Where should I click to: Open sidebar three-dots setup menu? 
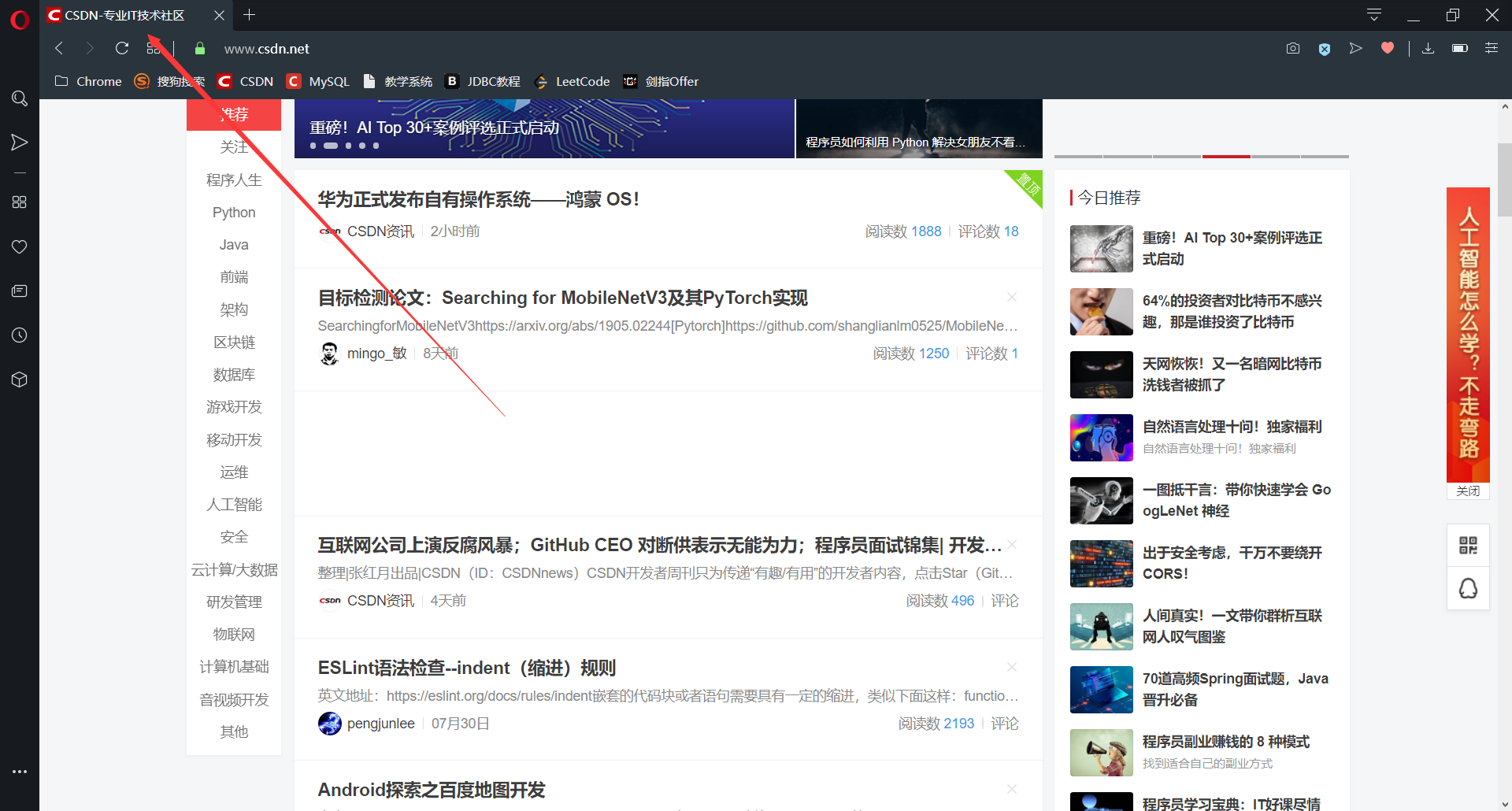pos(20,772)
